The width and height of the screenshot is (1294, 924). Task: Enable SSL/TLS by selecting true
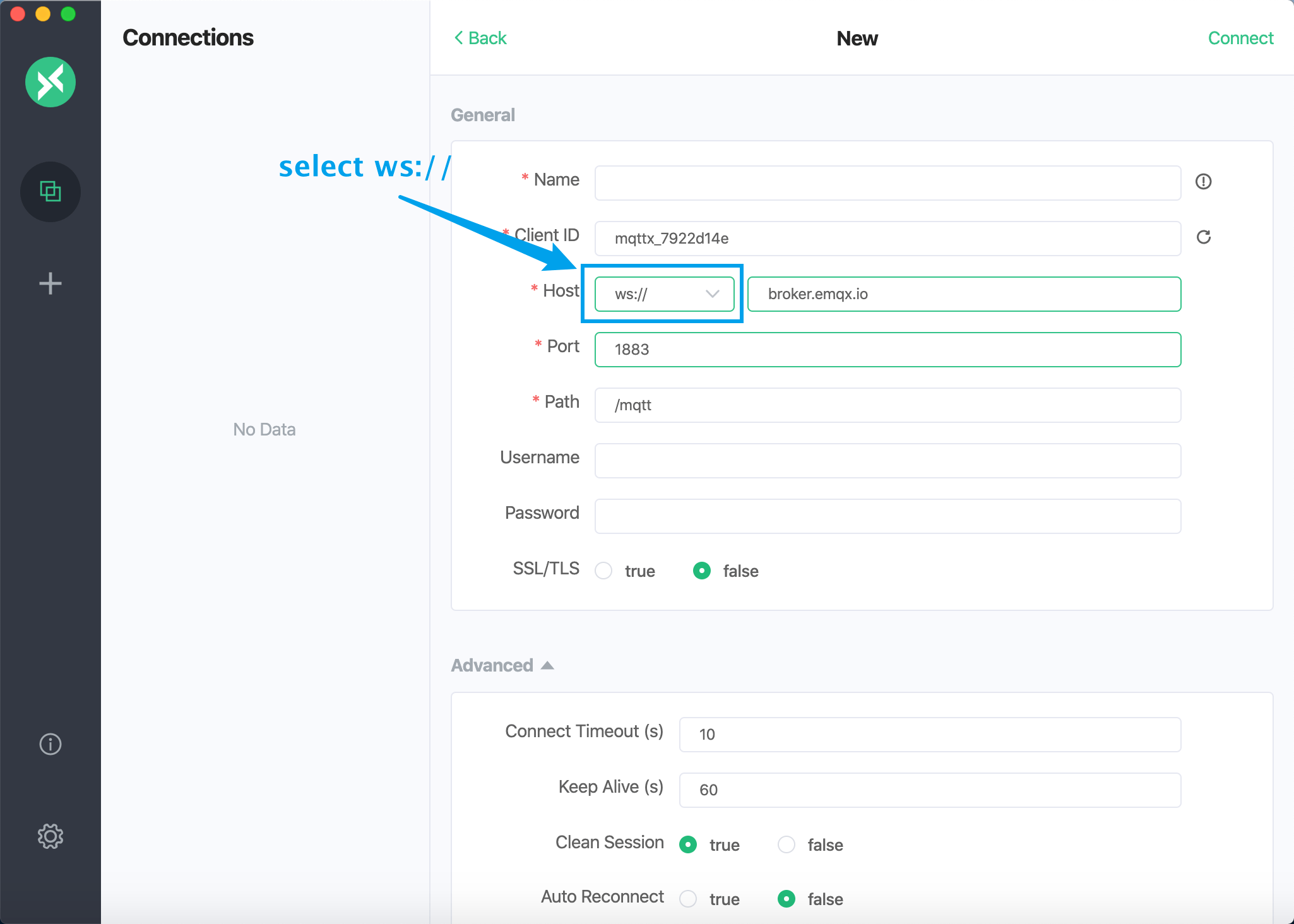(x=603, y=571)
